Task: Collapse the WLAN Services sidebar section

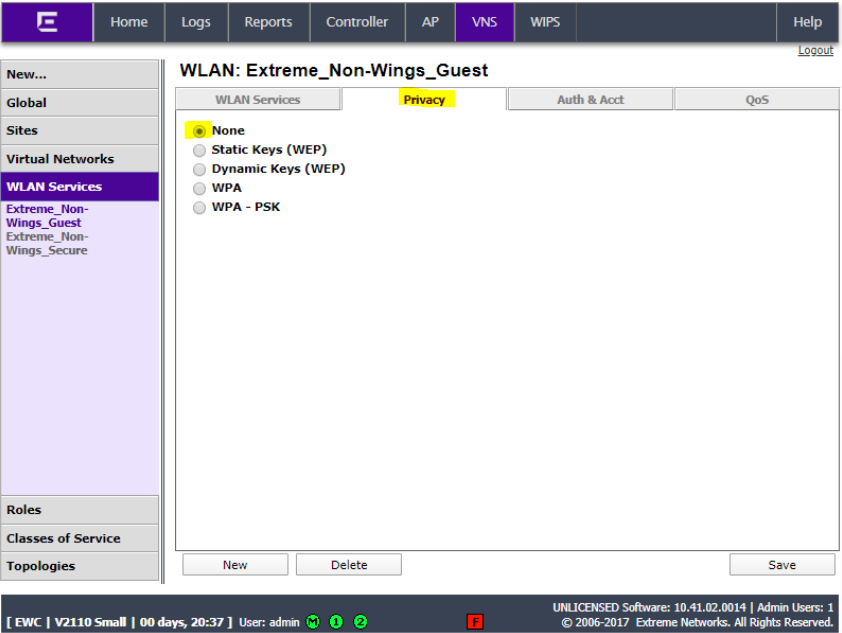Action: 79,187
